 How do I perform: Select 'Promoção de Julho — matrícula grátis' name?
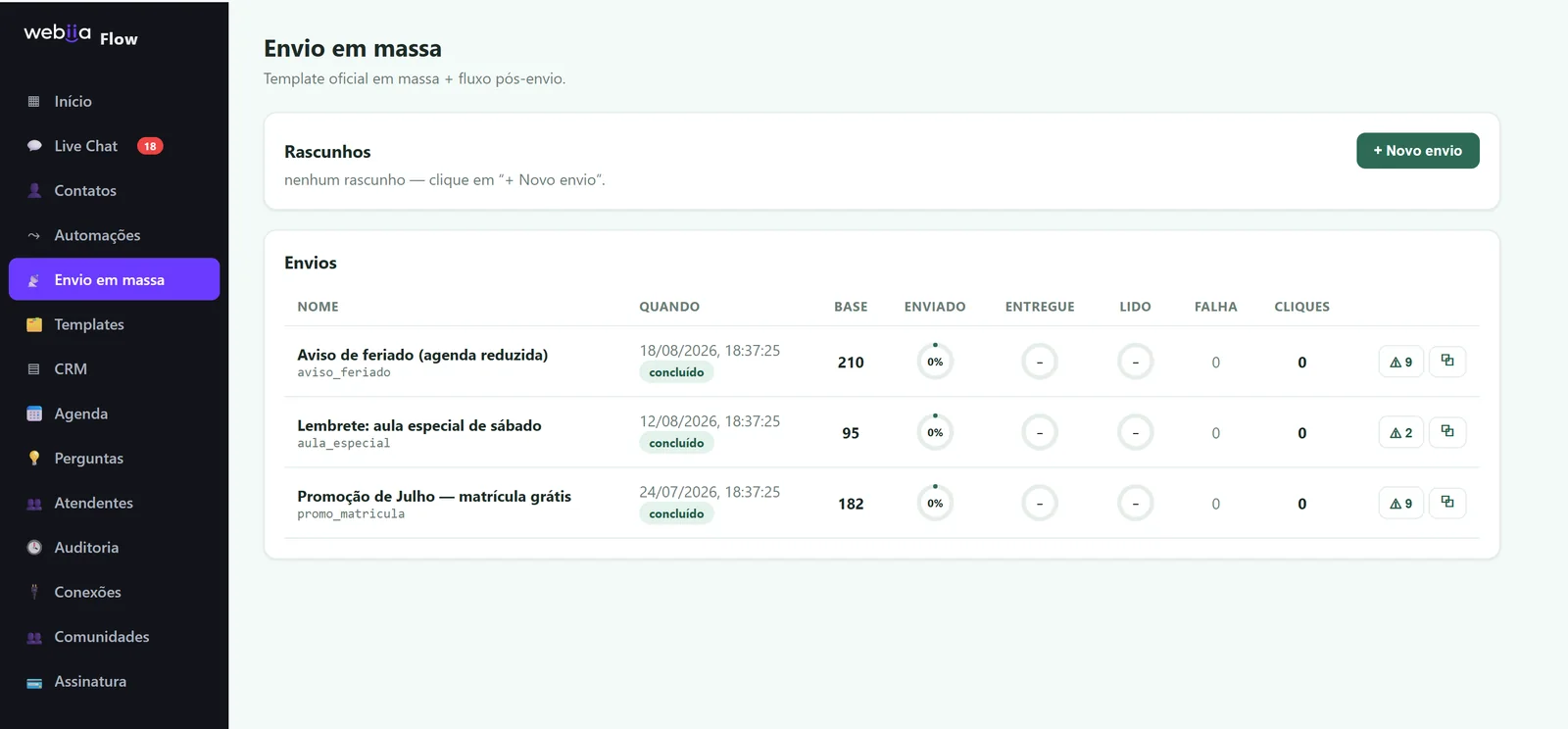tap(434, 496)
